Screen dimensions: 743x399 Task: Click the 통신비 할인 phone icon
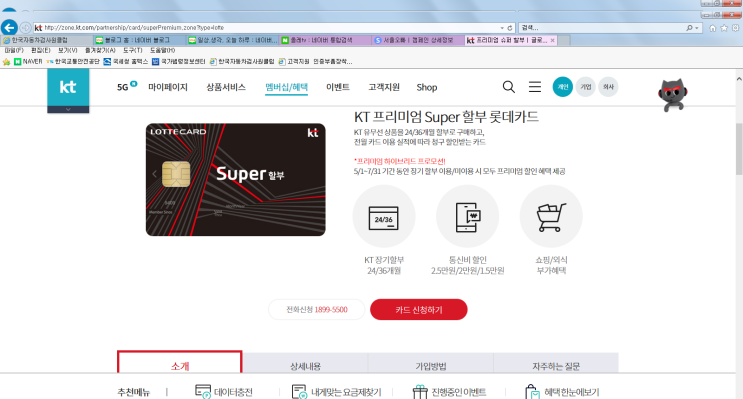pyautogui.click(x=467, y=216)
